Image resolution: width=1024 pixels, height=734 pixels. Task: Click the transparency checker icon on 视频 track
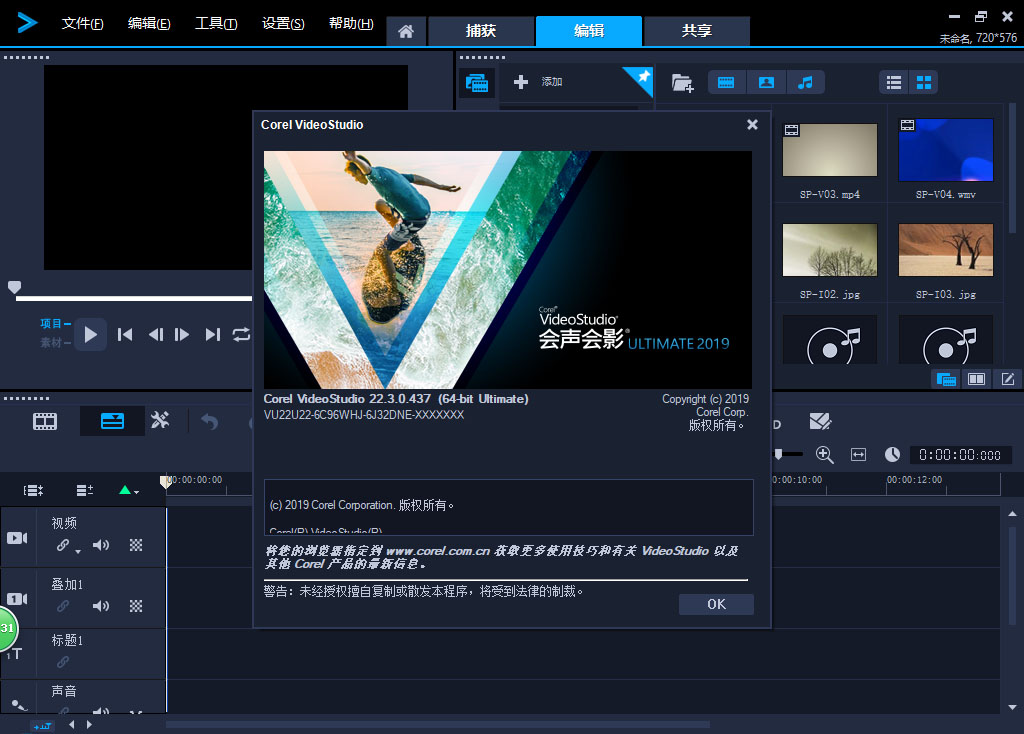[136, 545]
